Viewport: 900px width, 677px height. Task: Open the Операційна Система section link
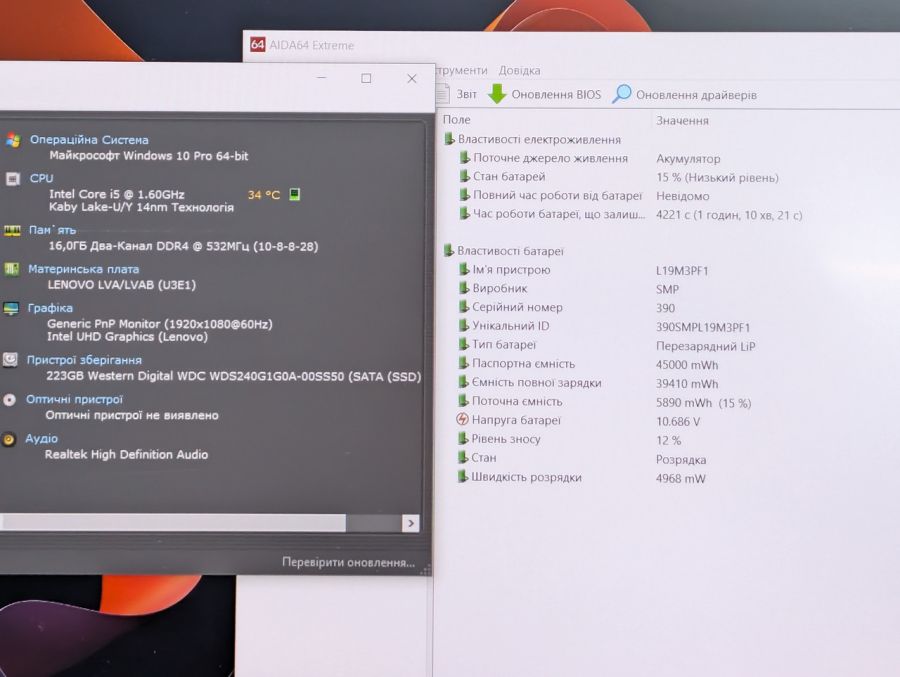coord(89,140)
